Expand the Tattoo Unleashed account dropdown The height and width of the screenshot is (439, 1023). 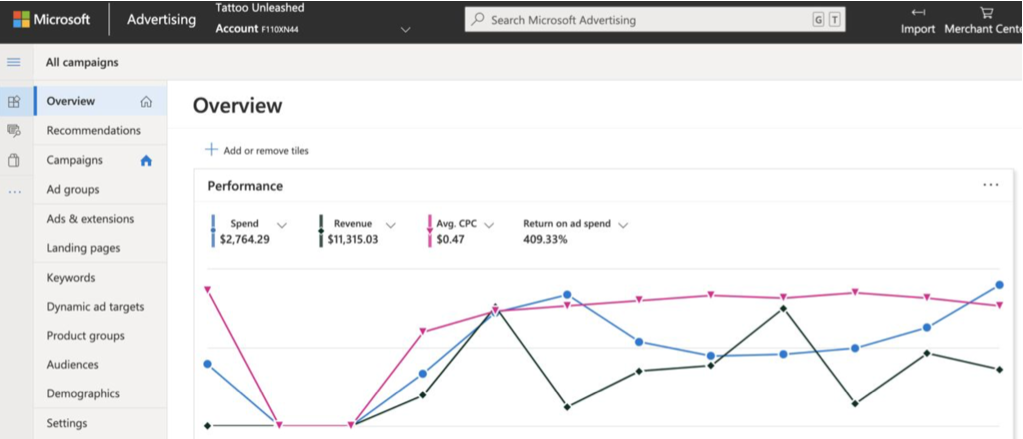[405, 30]
